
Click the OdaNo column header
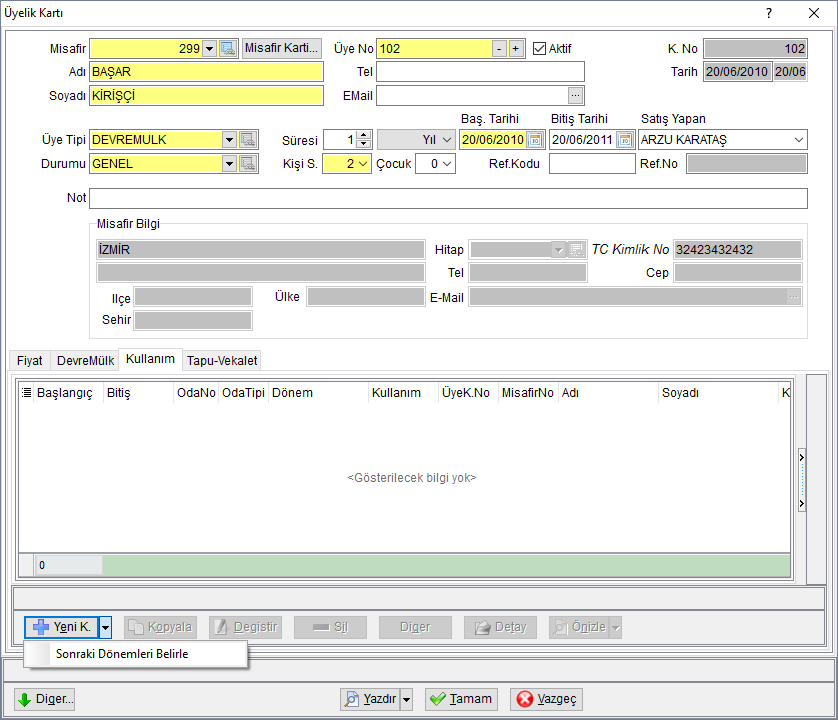click(196, 393)
